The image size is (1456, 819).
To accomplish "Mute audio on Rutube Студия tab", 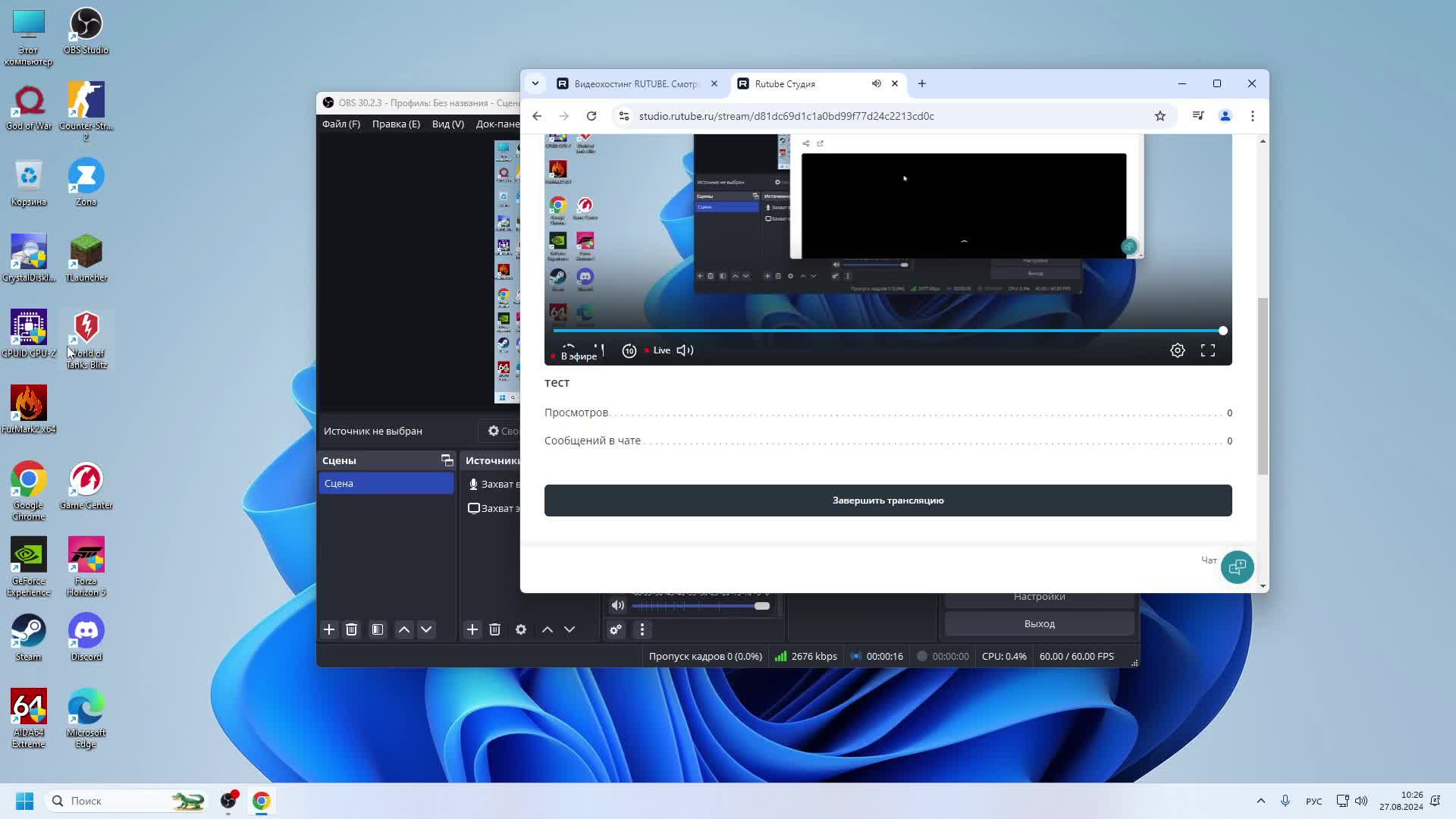I will (x=876, y=83).
